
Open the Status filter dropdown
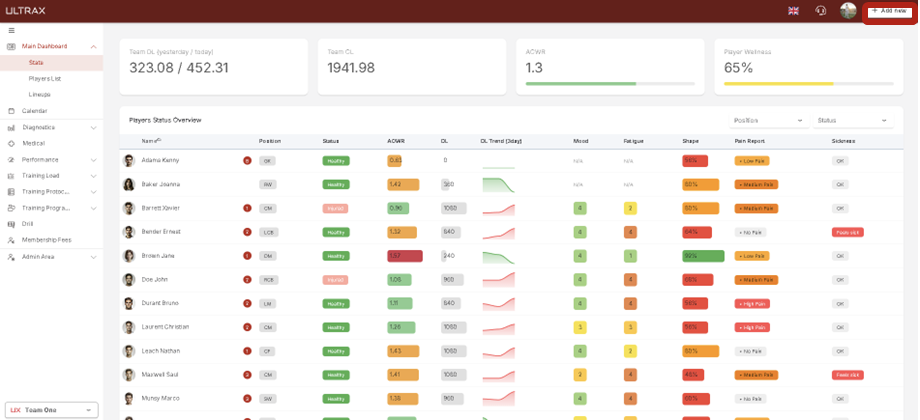coord(852,121)
